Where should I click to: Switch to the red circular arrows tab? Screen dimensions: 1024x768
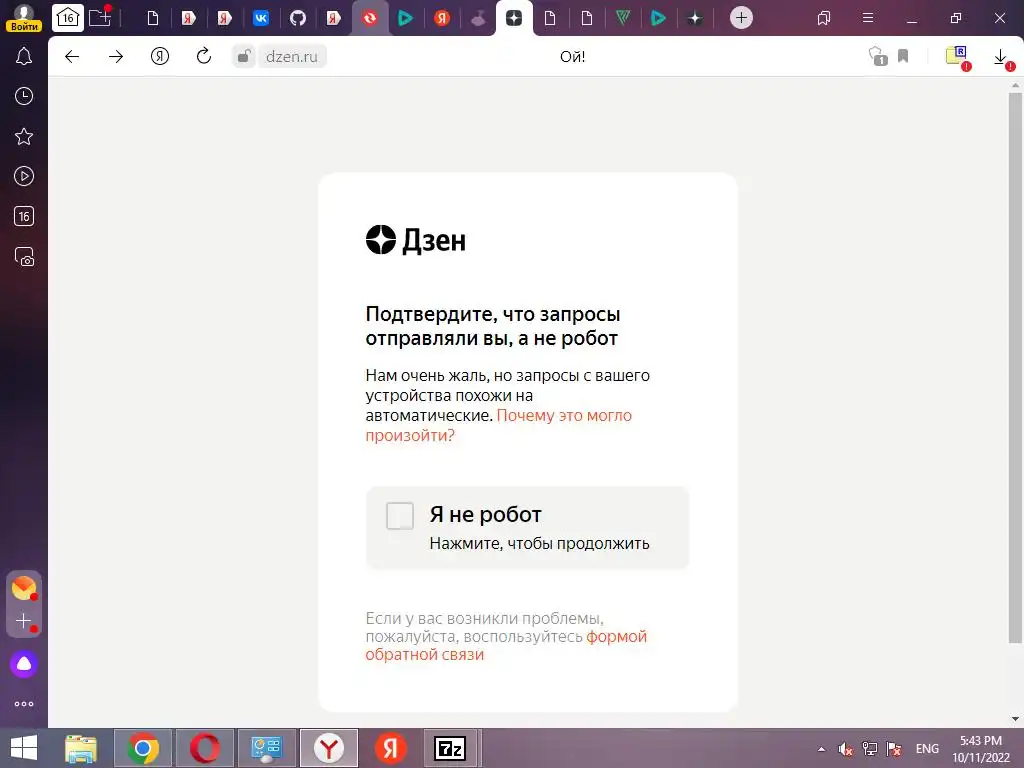(x=370, y=18)
